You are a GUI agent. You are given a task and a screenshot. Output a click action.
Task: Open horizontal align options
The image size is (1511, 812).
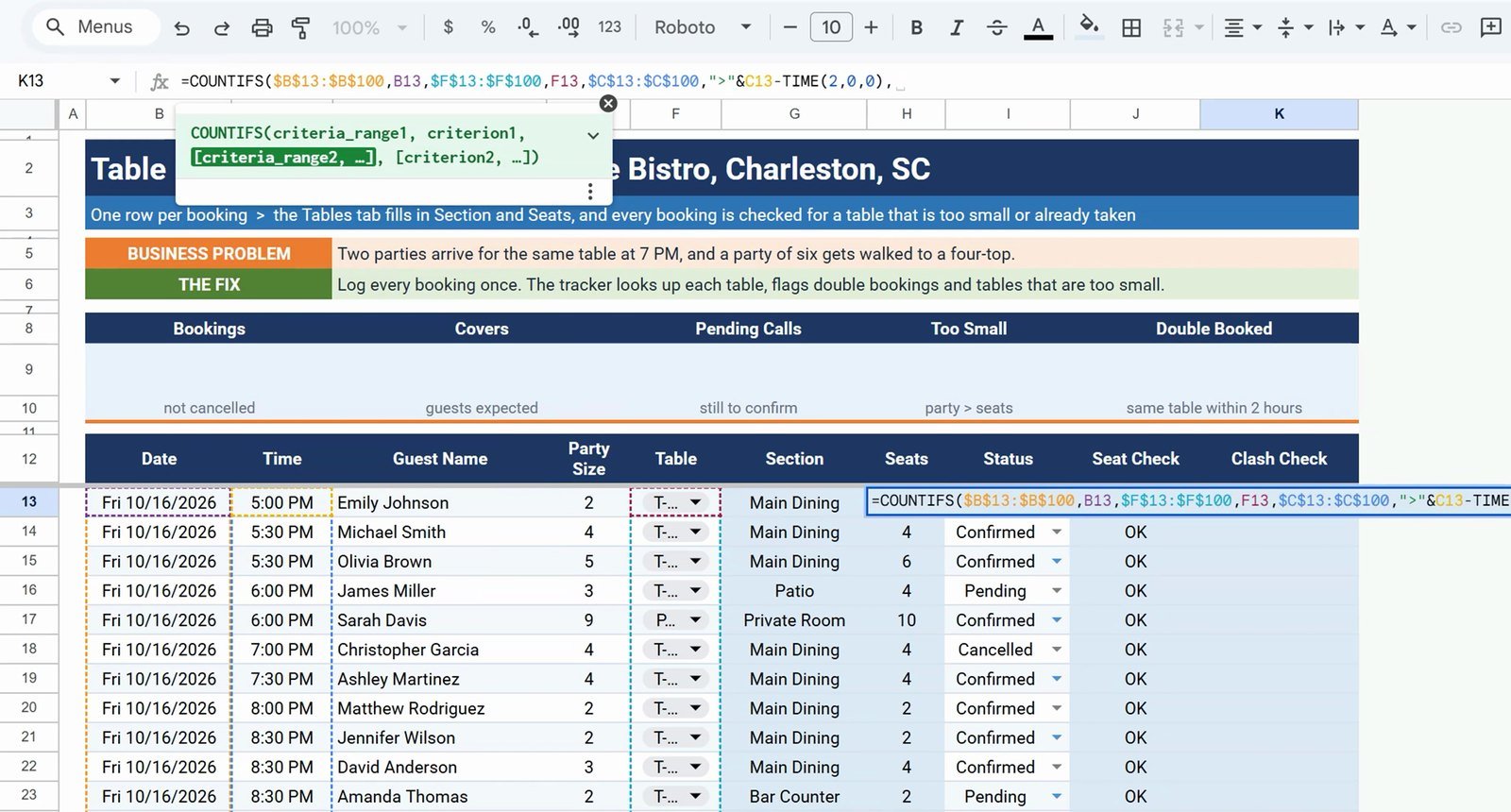coord(1242,27)
